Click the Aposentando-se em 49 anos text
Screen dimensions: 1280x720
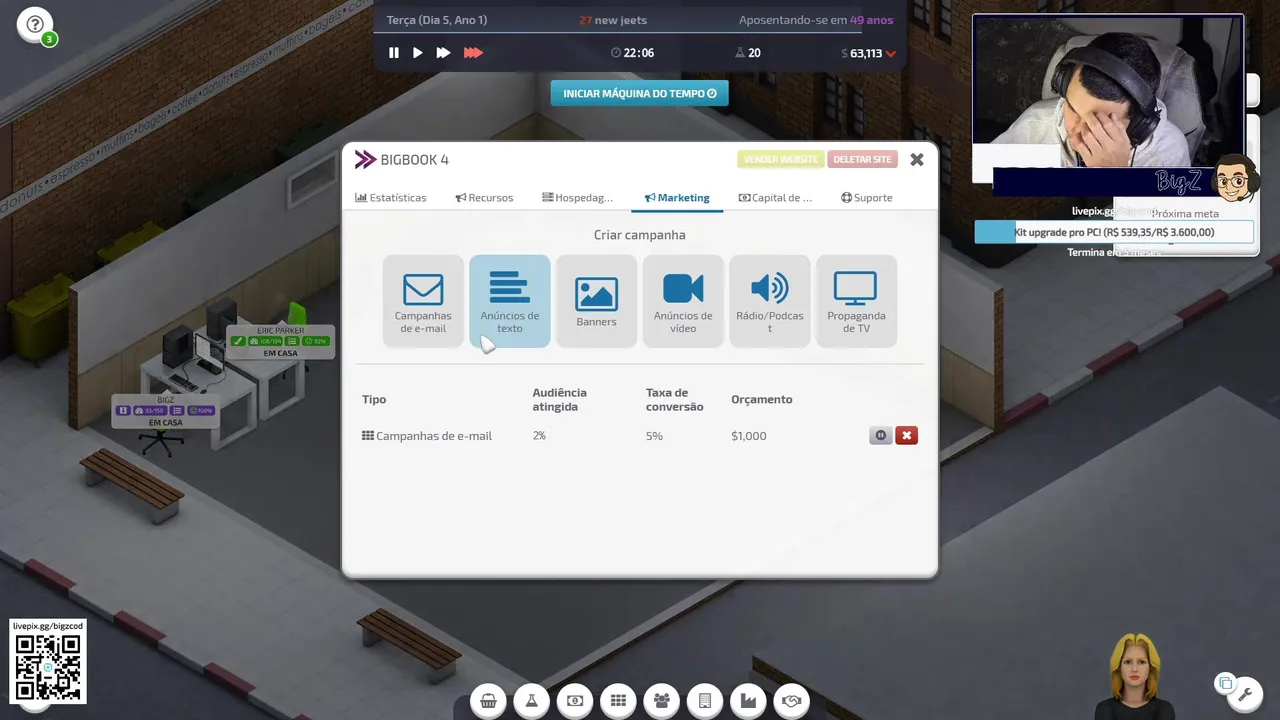[x=816, y=20]
